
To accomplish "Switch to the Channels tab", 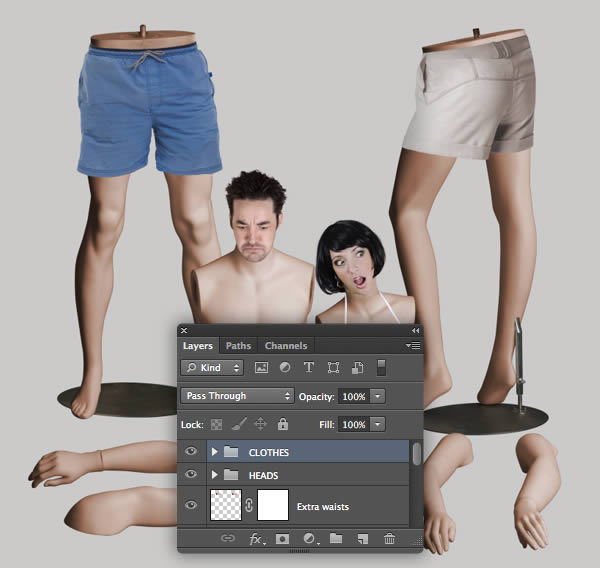I will click(285, 346).
